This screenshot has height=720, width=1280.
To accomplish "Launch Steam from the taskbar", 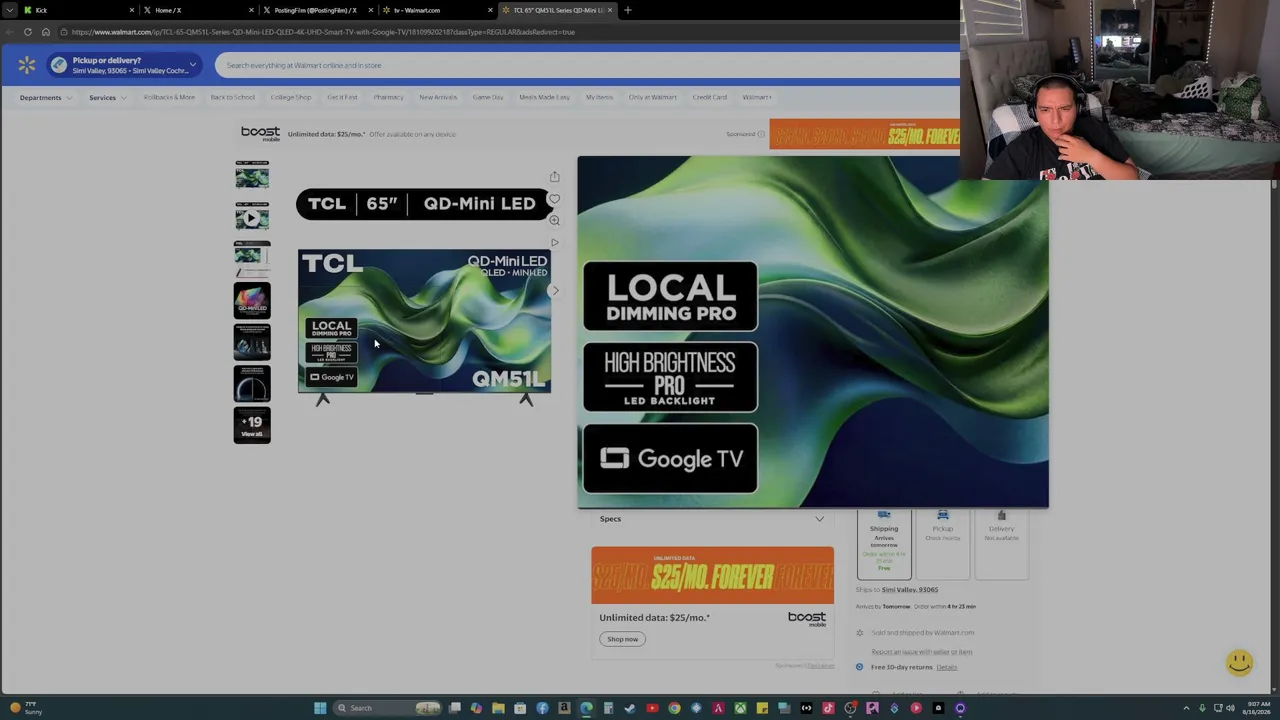I will tap(630, 708).
